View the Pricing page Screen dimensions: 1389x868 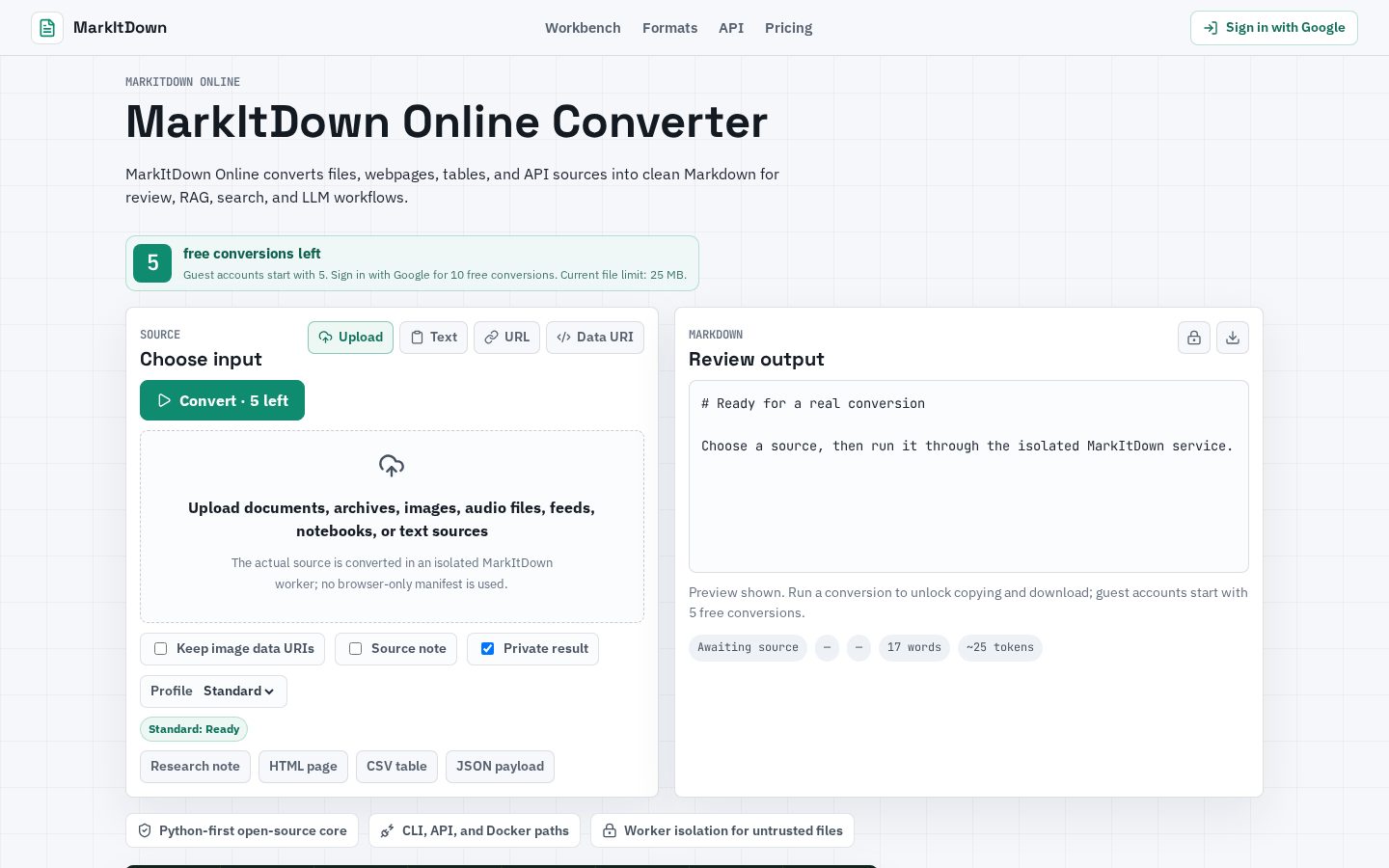pyautogui.click(x=788, y=28)
